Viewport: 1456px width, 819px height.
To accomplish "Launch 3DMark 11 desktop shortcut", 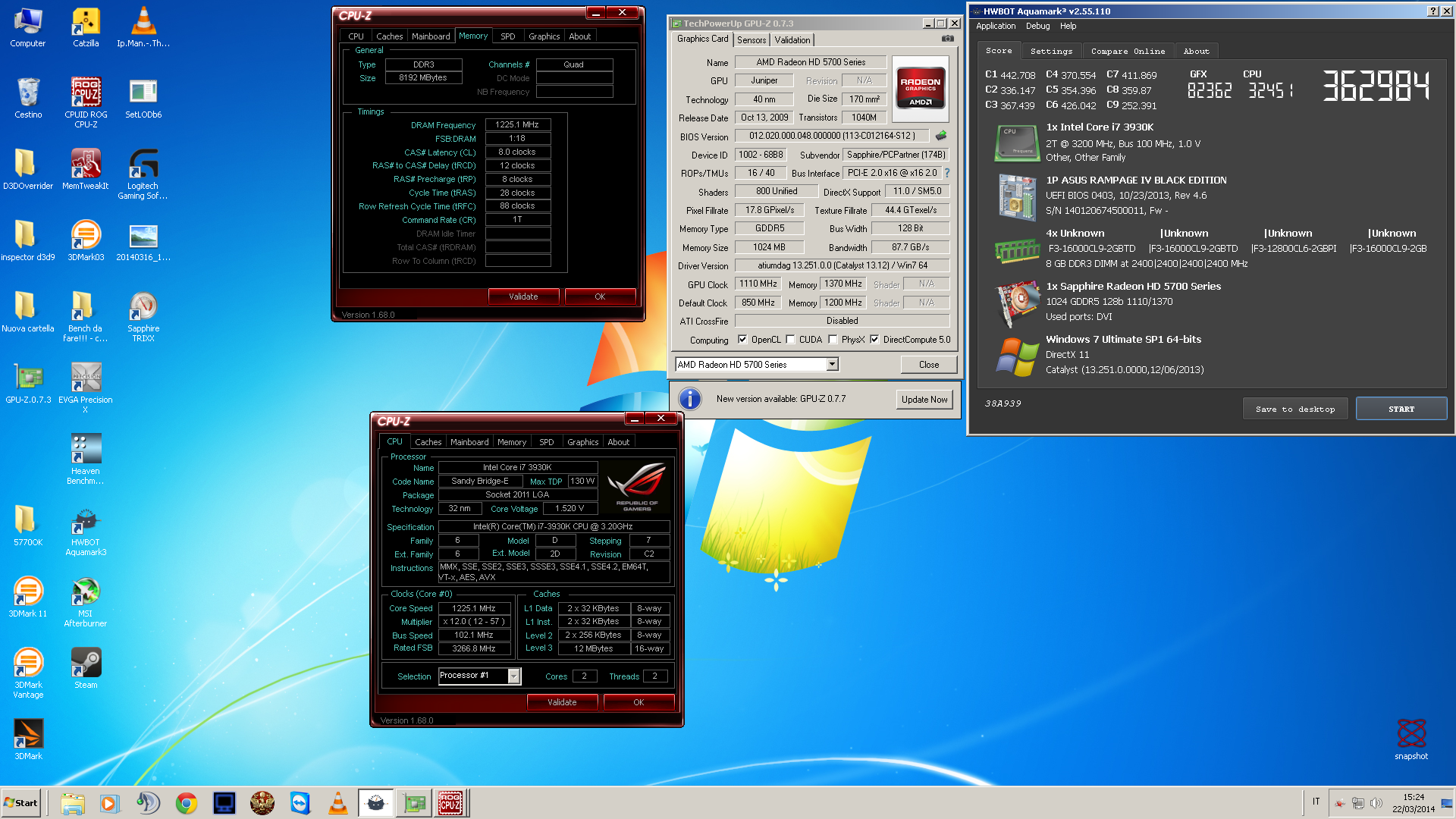I will [x=28, y=598].
